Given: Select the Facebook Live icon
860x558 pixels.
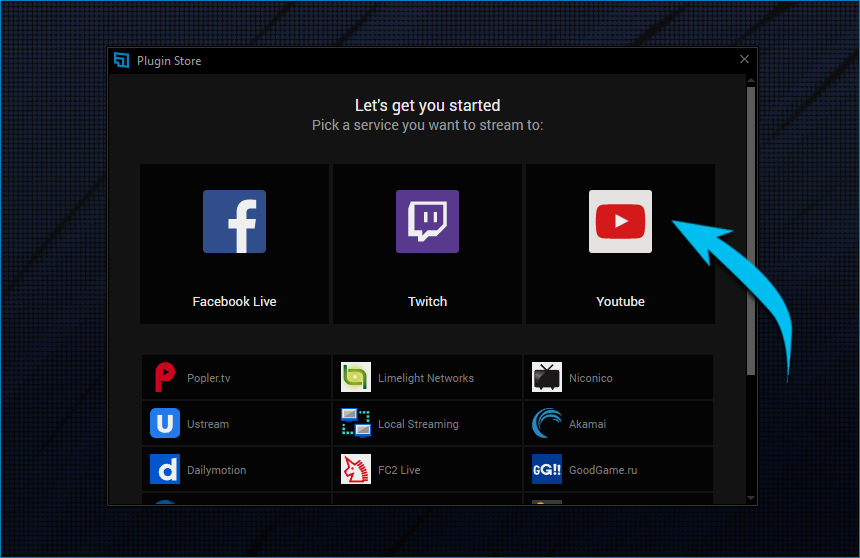Looking at the screenshot, I should coord(234,221).
